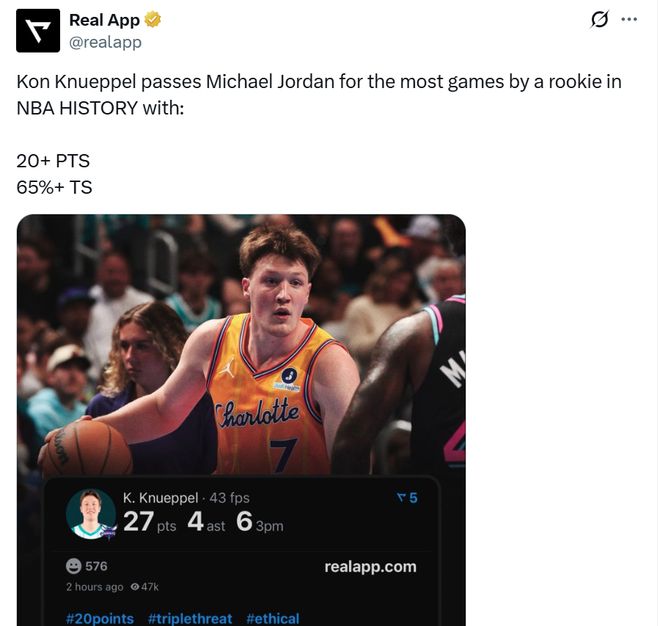Click the 2 hours ago timestamp
Image resolution: width=660 pixels, height=626 pixels.
pos(95,586)
